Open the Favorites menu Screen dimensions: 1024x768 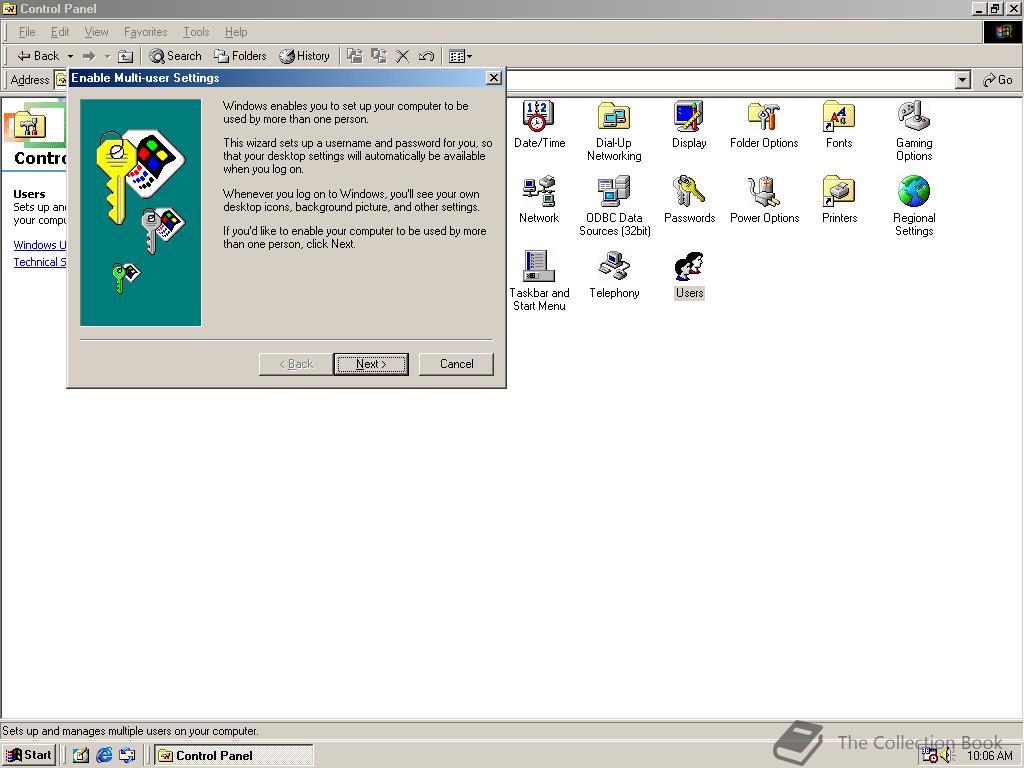click(145, 32)
